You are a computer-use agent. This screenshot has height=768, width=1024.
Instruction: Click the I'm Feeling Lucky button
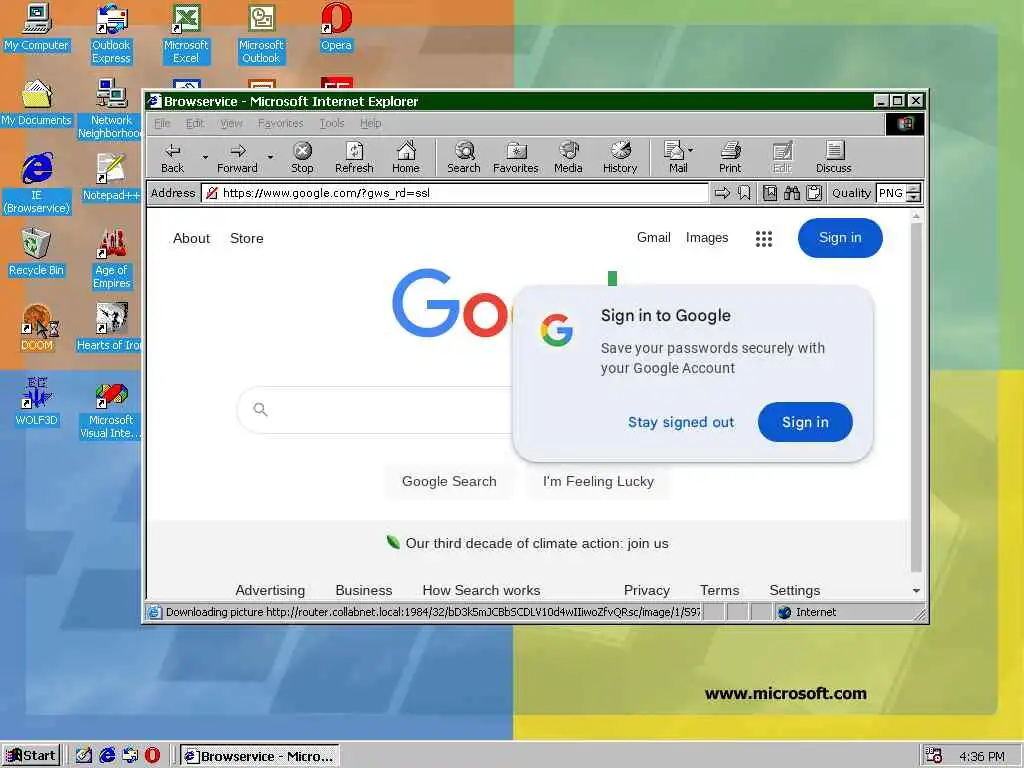pyautogui.click(x=598, y=481)
